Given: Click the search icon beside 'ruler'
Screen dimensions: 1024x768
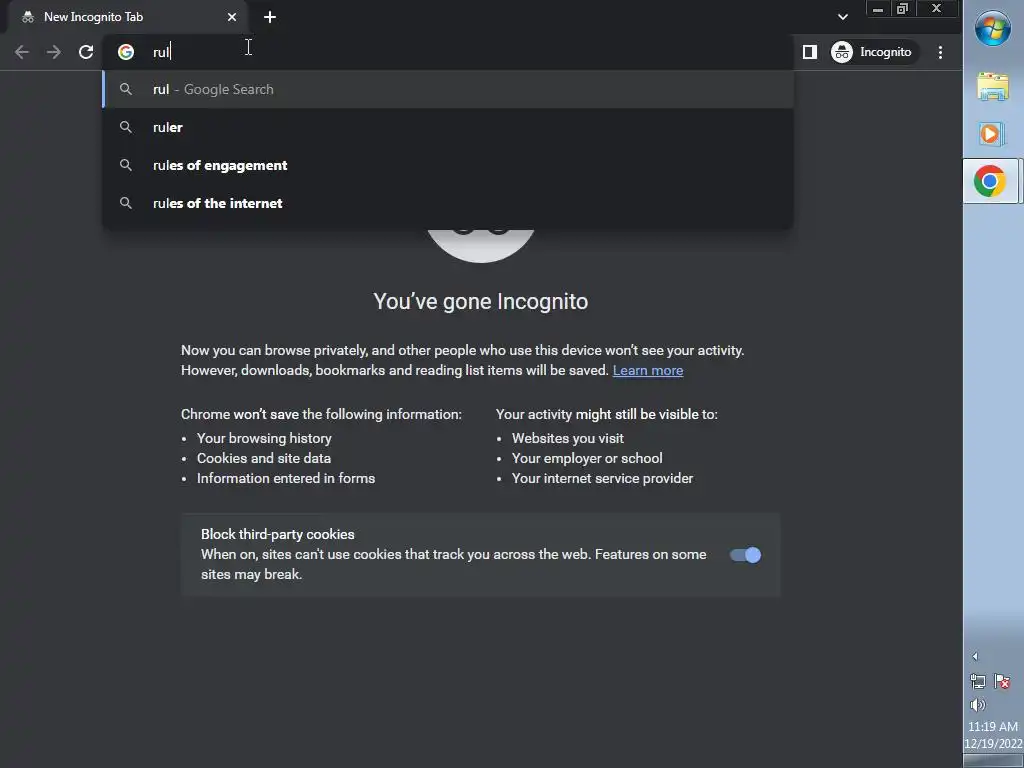Looking at the screenshot, I should (126, 127).
